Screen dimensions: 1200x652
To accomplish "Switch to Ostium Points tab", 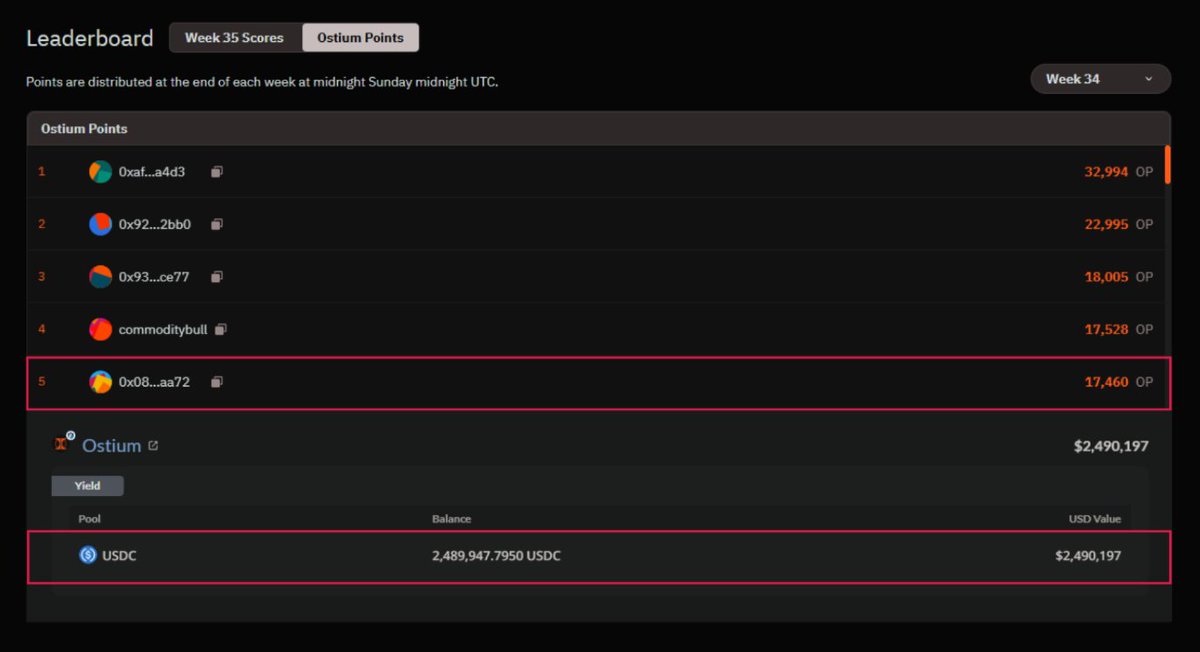I will tap(361, 38).
